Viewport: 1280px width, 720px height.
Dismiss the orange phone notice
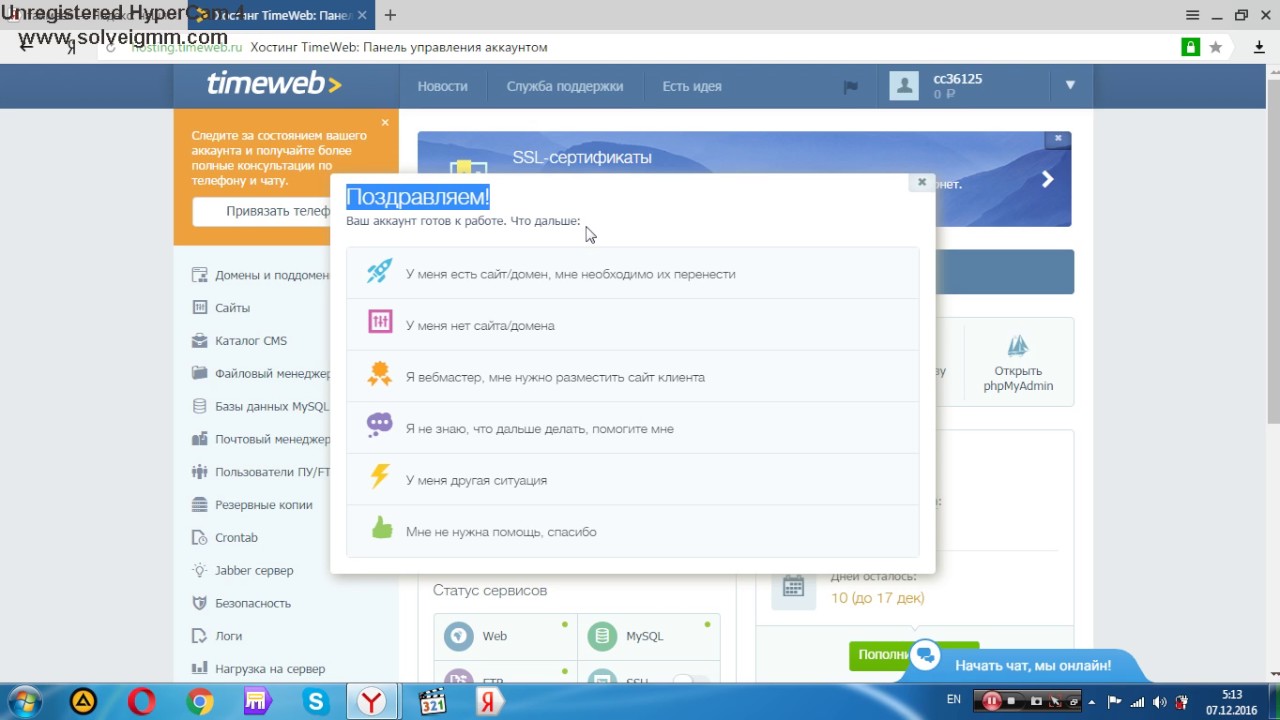[385, 122]
